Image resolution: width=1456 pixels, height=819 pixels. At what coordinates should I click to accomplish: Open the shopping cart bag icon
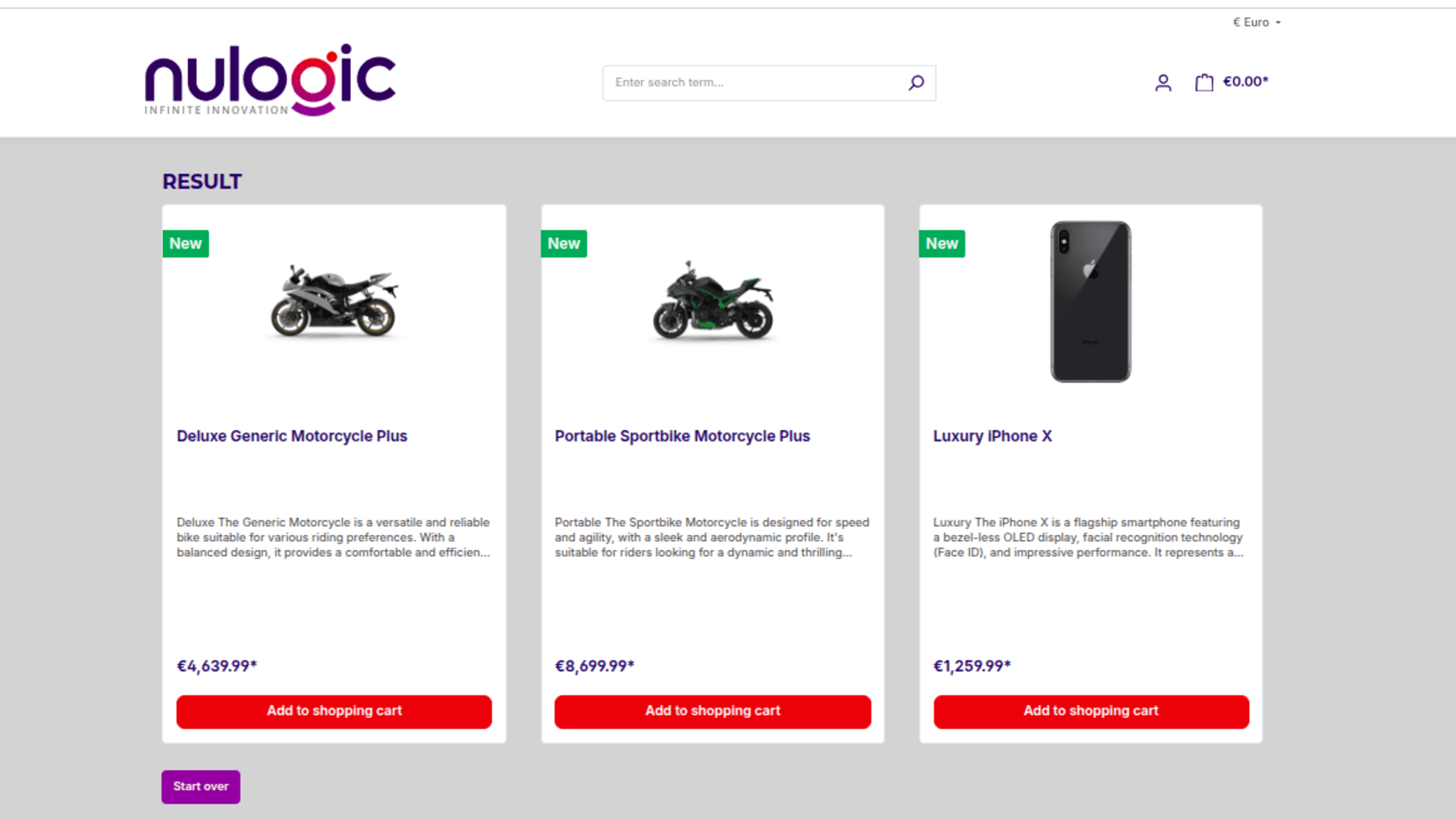click(1204, 83)
